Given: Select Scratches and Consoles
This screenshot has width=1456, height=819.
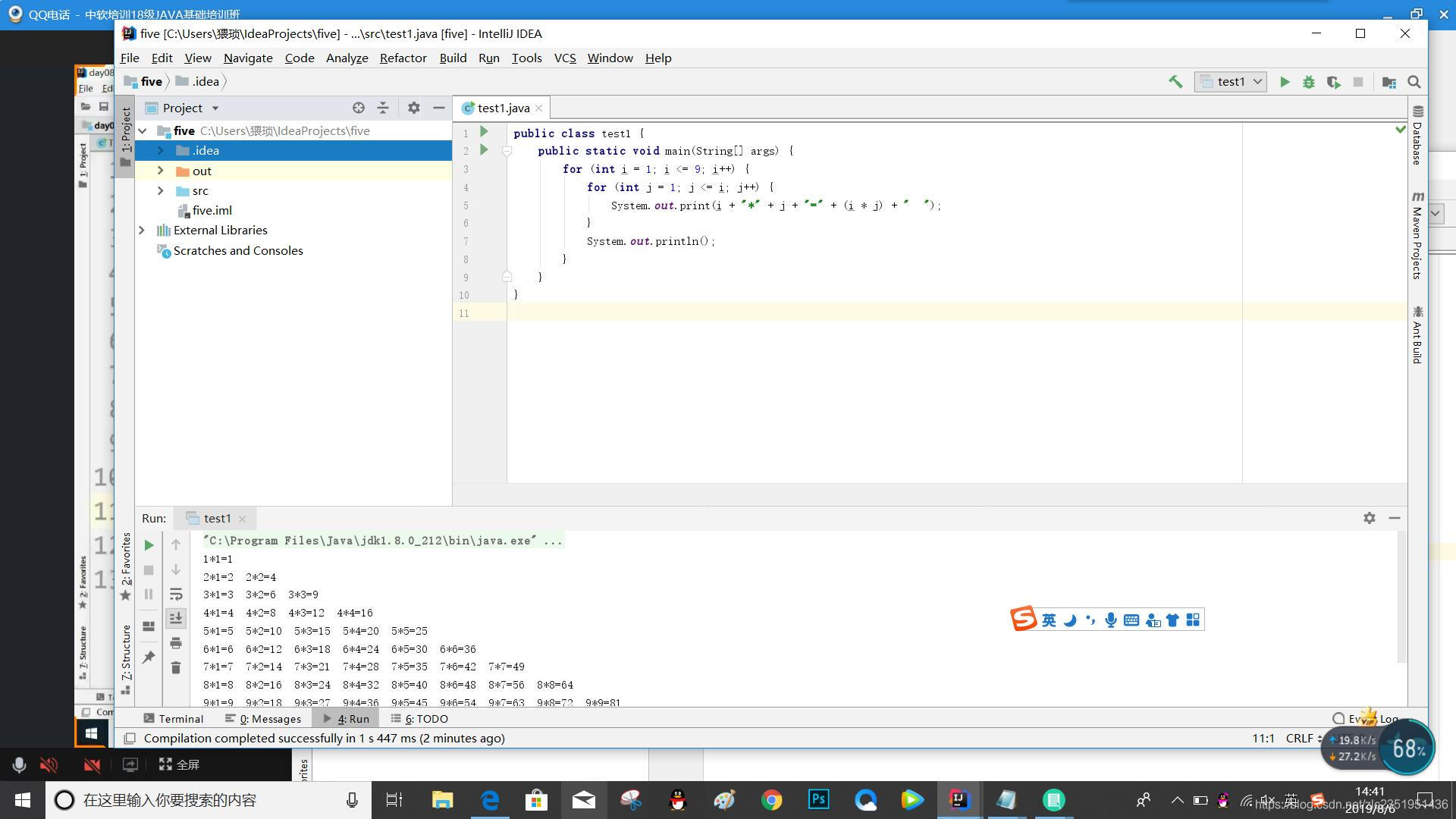Looking at the screenshot, I should tap(237, 250).
